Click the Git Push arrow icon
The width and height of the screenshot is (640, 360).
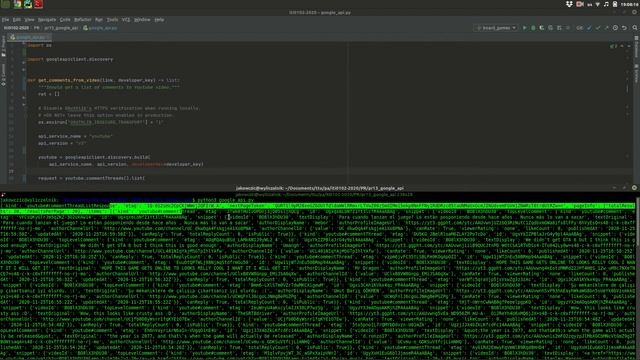pyautogui.click(x=607, y=28)
